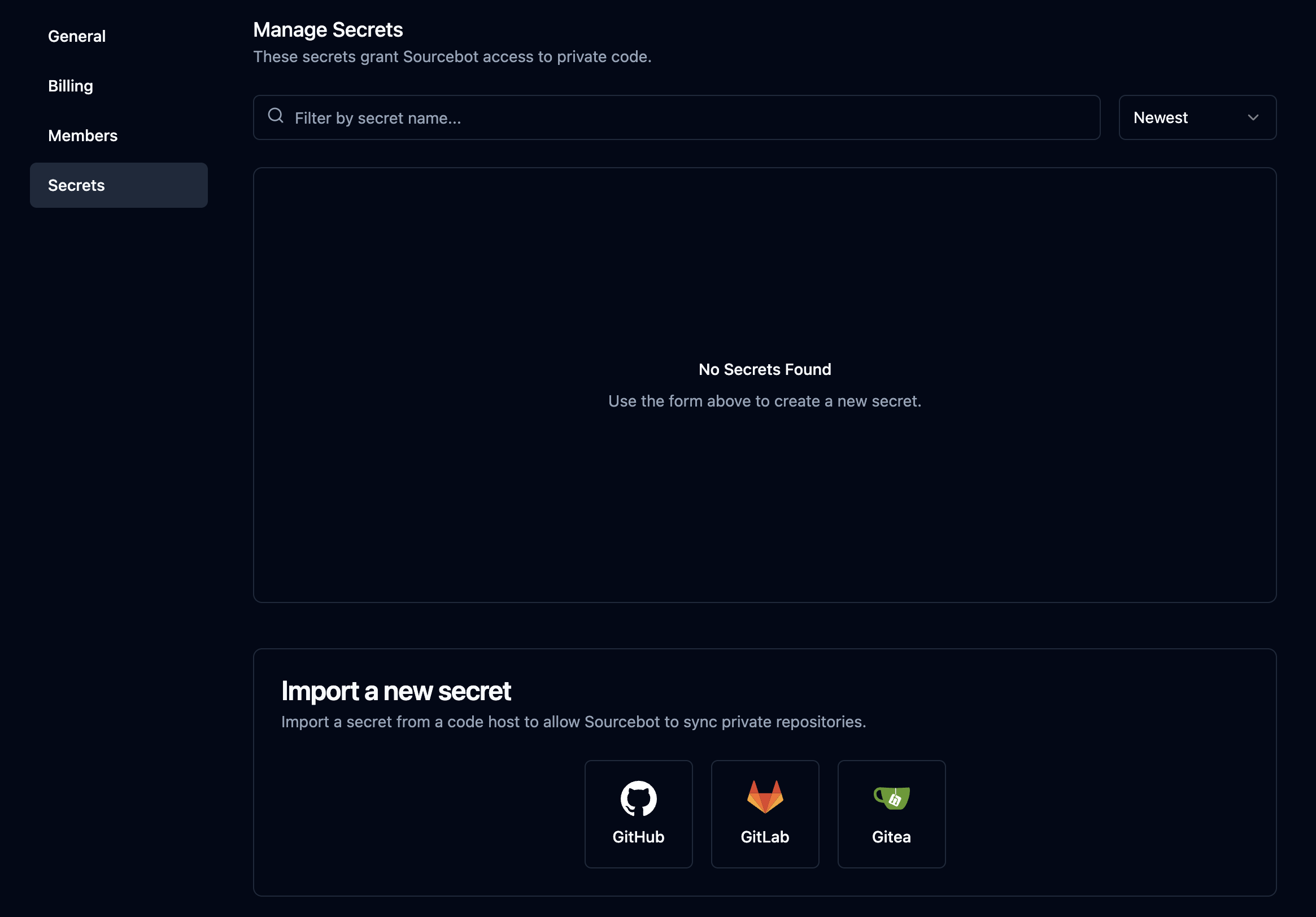1316x917 pixels.
Task: Click the magnifier icon in filter bar
Action: point(276,116)
